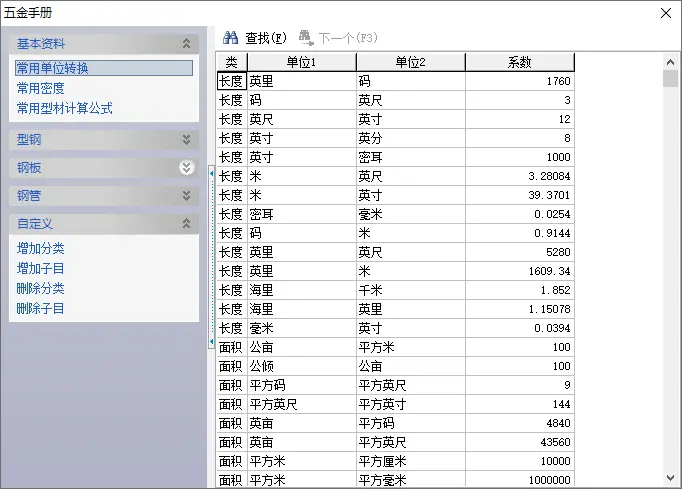Click 千米 cell in 单位2 column
The height and width of the screenshot is (489, 682).
point(411,290)
